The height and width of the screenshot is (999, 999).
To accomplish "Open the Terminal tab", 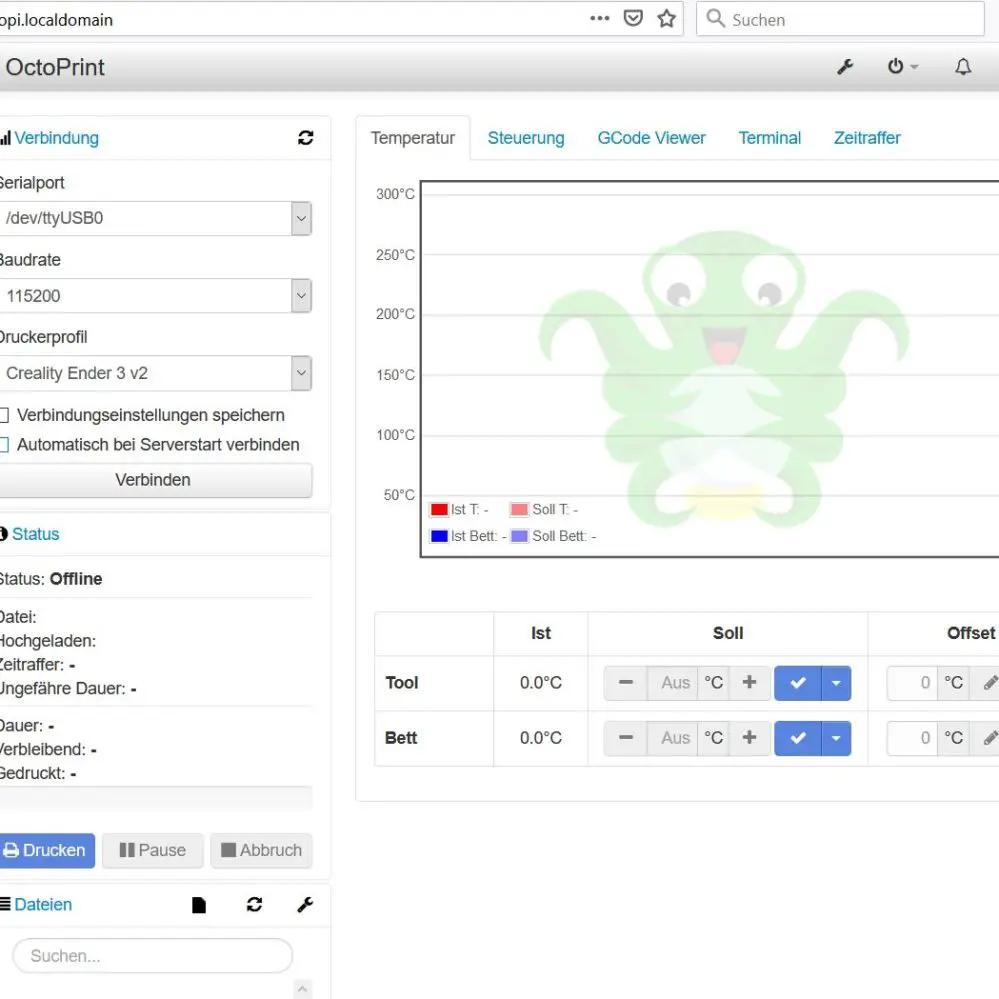I will [x=770, y=138].
